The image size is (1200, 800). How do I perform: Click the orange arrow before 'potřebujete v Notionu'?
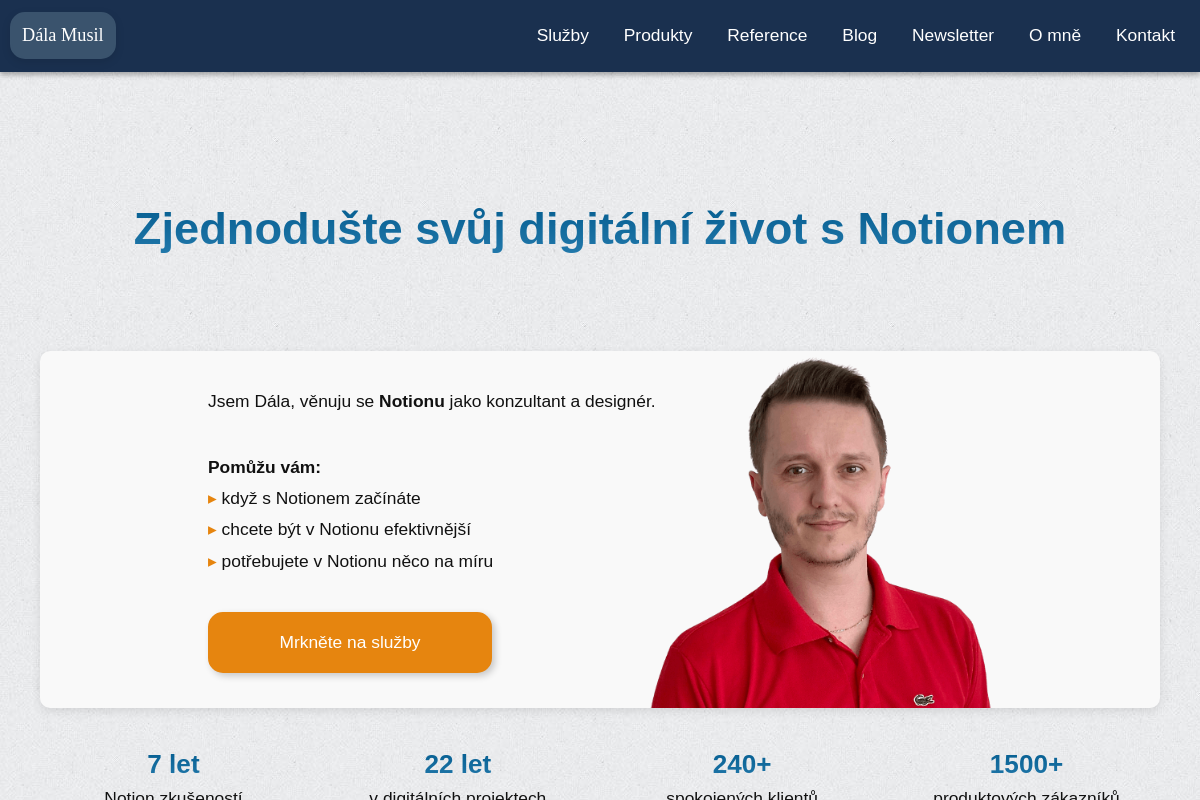tap(212, 562)
